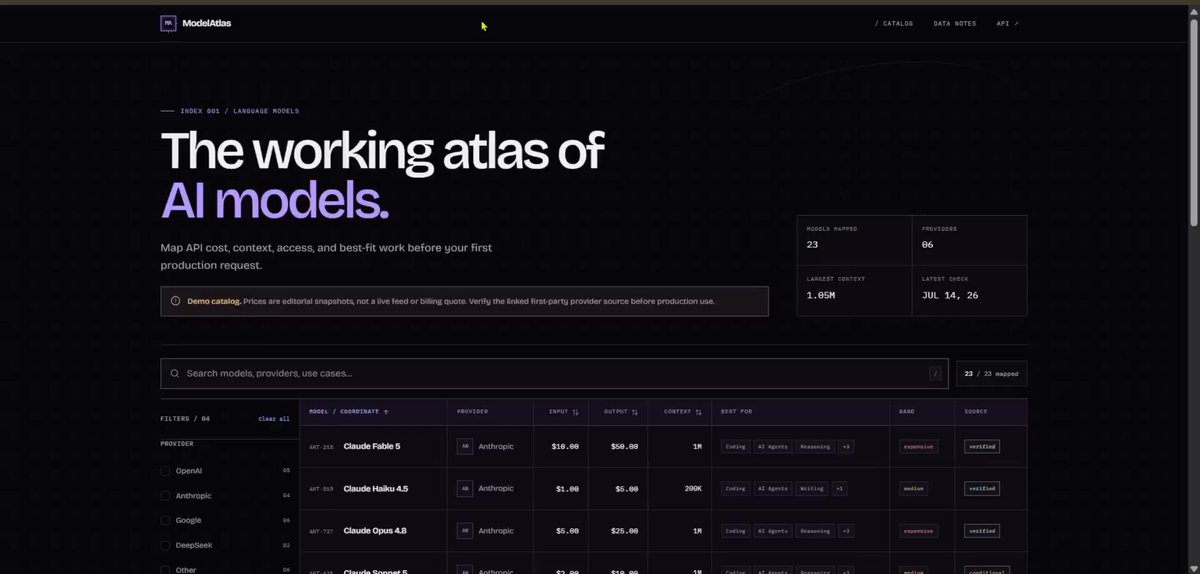Click the +3 tags chip on Claude Fable 5

pyautogui.click(x=846, y=446)
